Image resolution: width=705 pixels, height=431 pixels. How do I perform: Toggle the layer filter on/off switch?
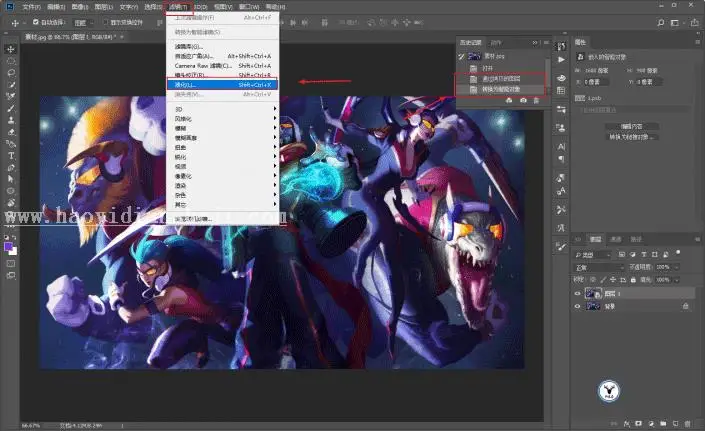pyautogui.click(x=678, y=253)
